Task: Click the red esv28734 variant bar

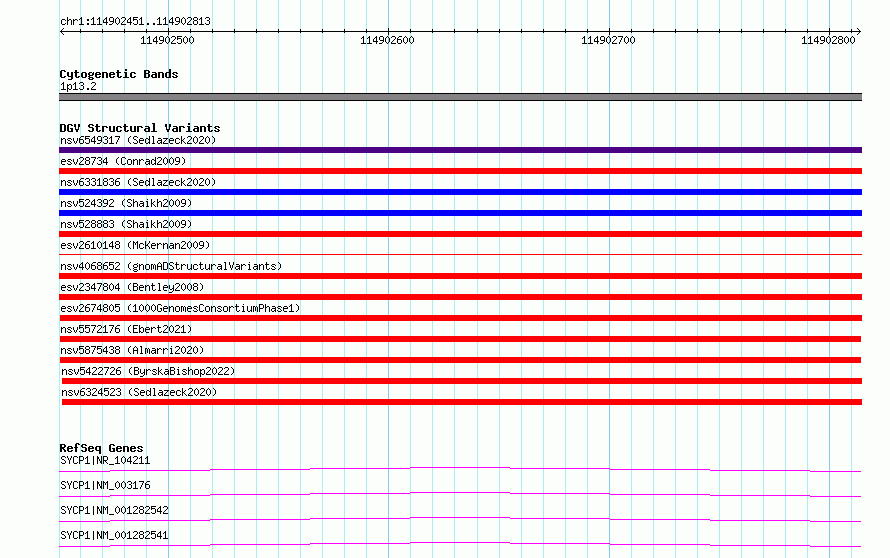Action: click(460, 171)
